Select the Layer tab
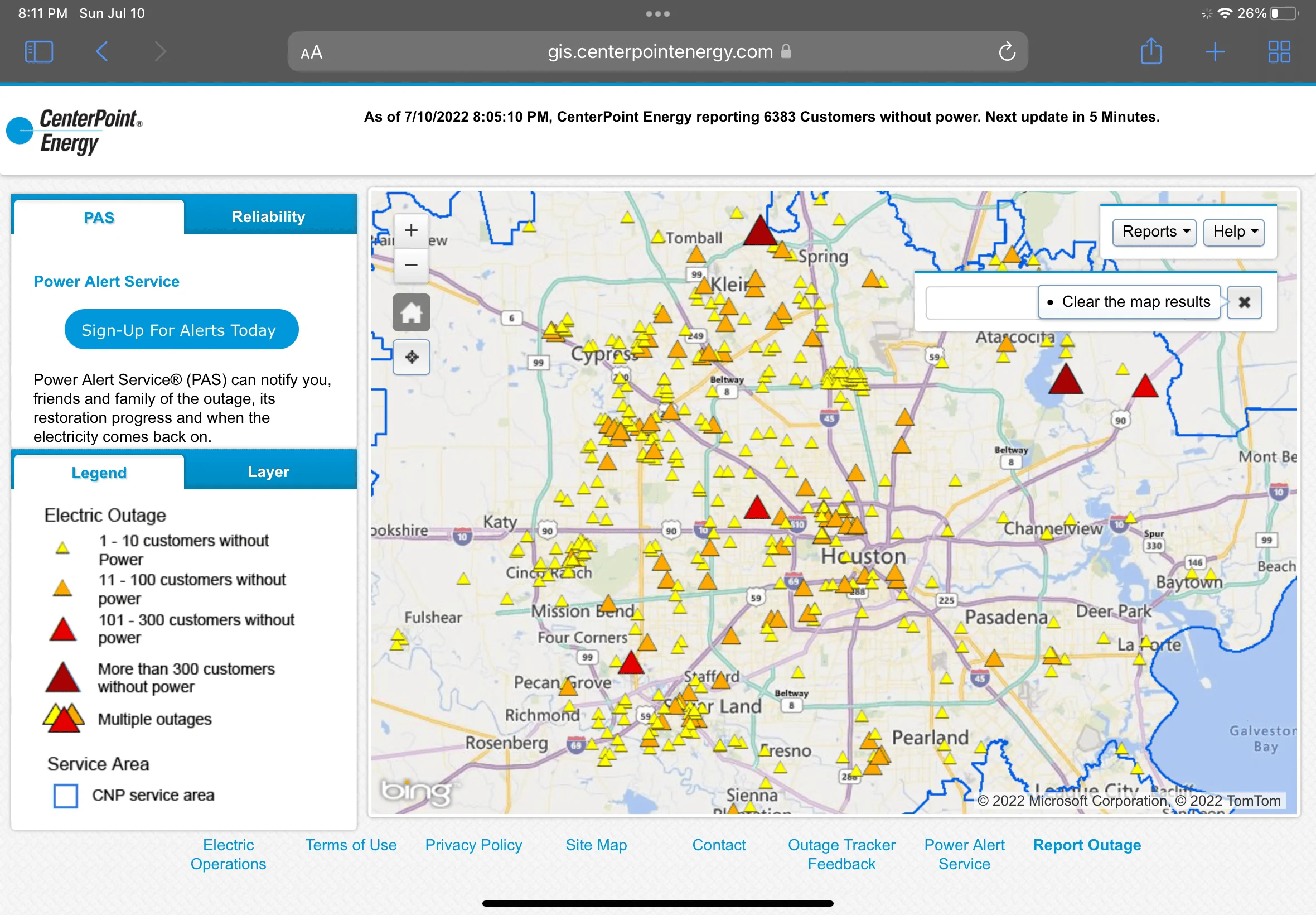Image resolution: width=1316 pixels, height=915 pixels. (x=269, y=472)
